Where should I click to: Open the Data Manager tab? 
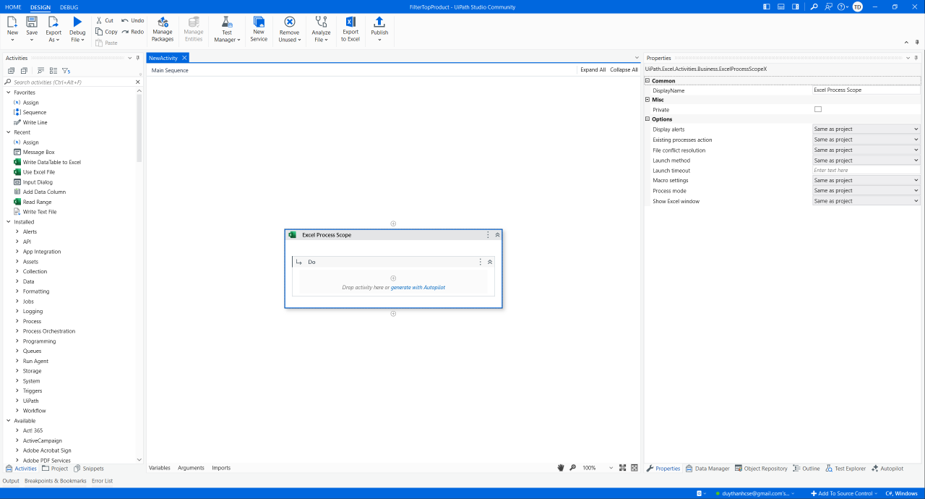click(707, 468)
